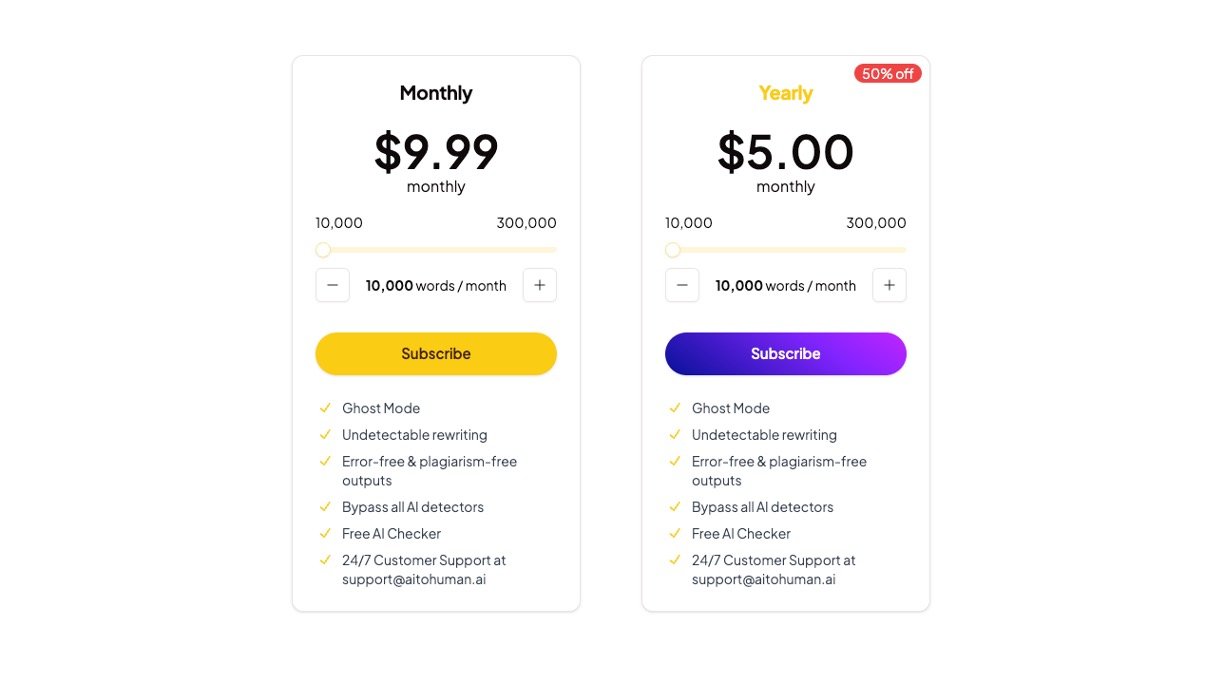Click the Monthly plan heading
1224x684 pixels.
click(436, 93)
